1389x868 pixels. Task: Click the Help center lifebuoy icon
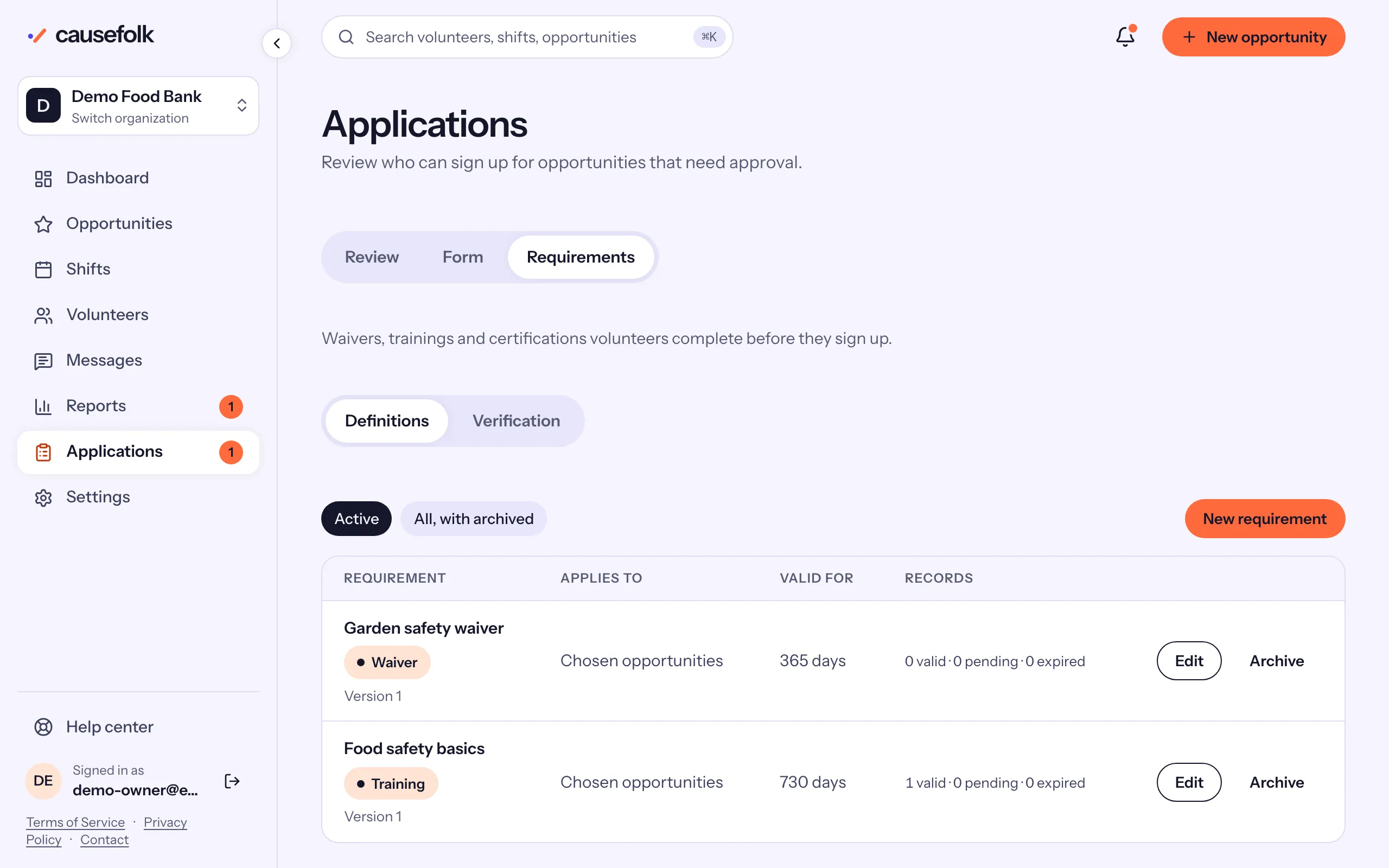tap(43, 727)
